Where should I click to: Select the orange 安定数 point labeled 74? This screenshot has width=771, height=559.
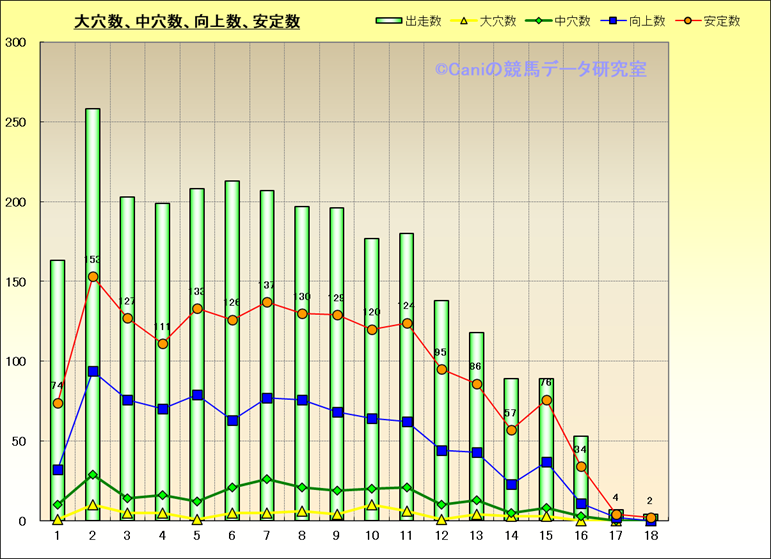point(58,403)
